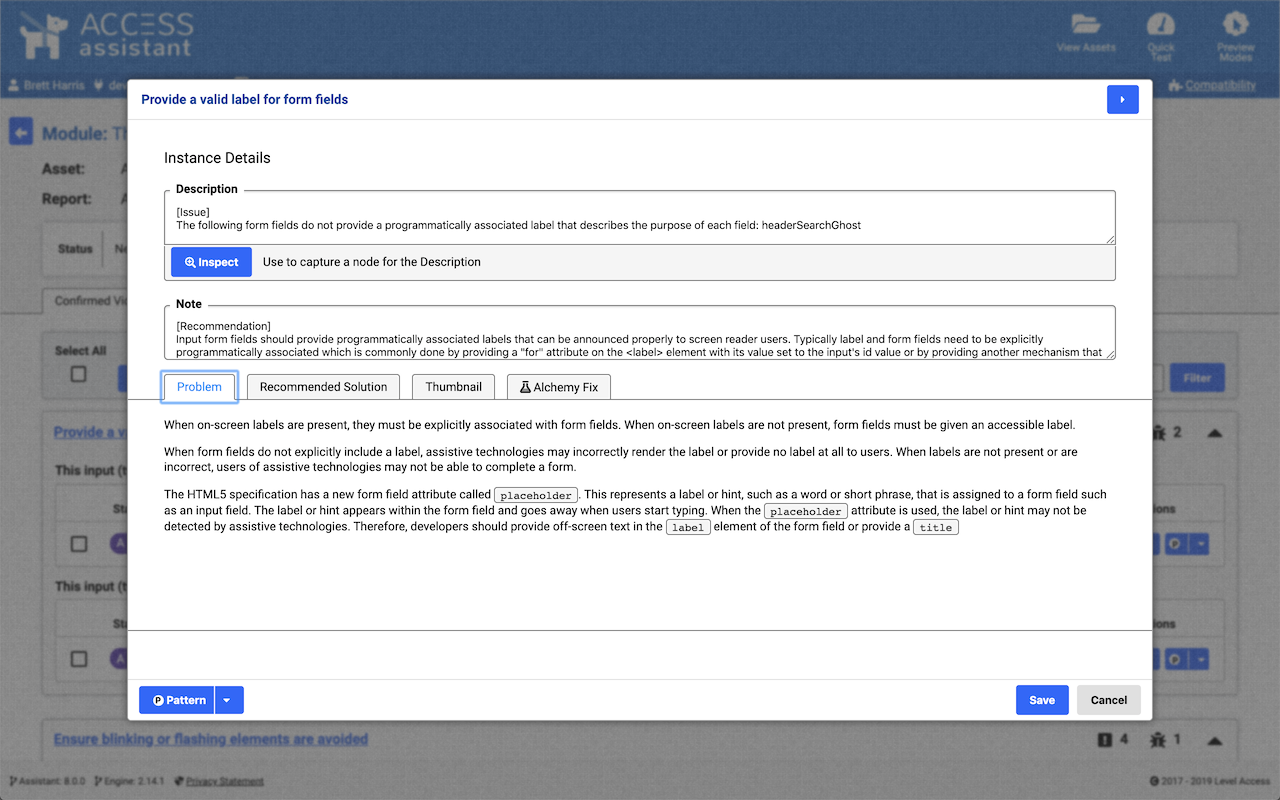Check the first This input row checkbox
The width and height of the screenshot is (1280, 800).
[x=79, y=545]
